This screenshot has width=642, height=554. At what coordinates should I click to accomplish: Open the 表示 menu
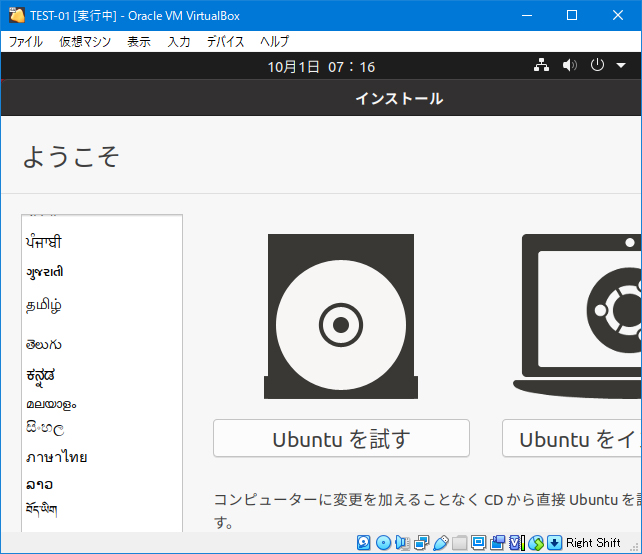(x=139, y=41)
